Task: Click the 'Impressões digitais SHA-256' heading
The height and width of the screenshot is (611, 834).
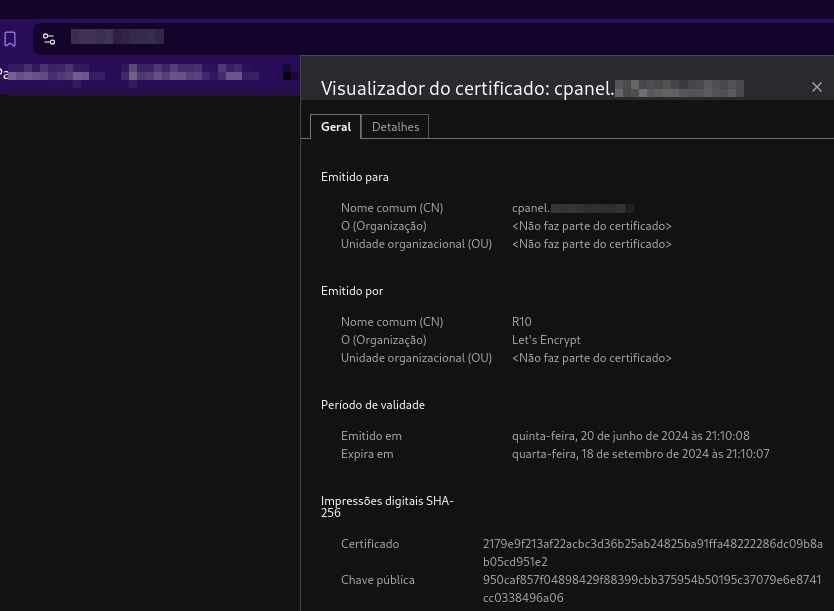Action: click(387, 506)
